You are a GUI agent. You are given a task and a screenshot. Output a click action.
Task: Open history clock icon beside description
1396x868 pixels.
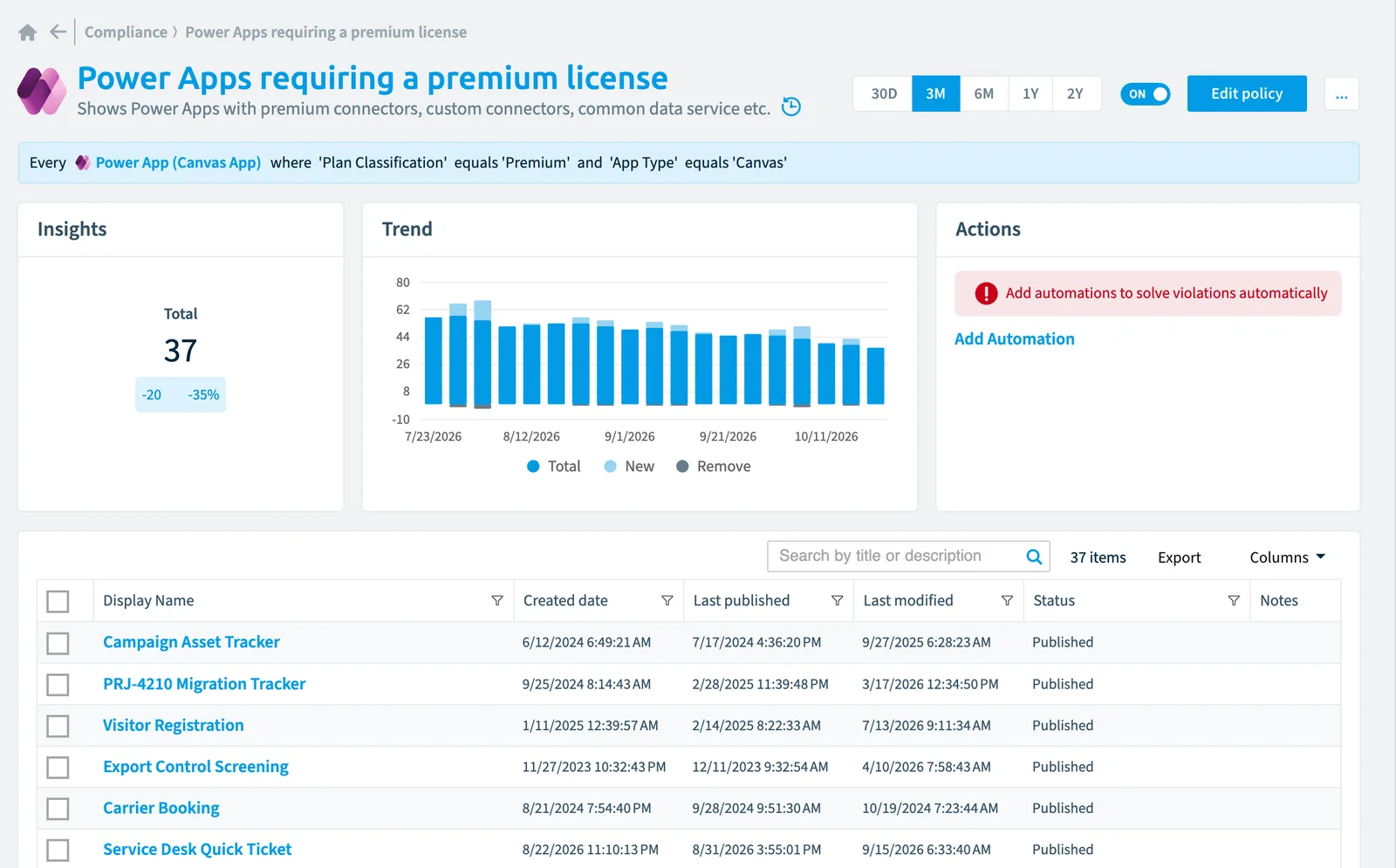click(x=791, y=106)
